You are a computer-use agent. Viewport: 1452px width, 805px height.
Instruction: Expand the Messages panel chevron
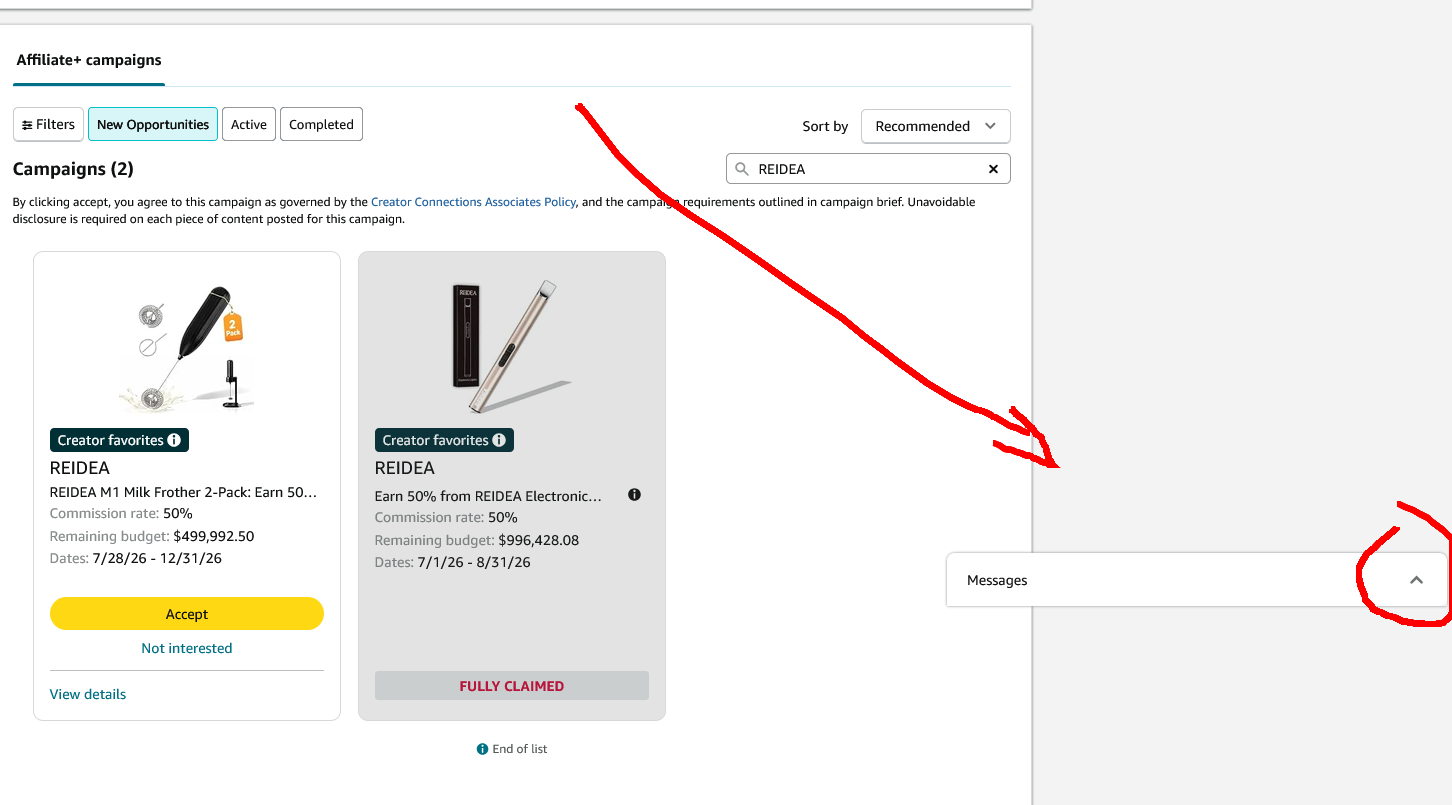tap(1416, 580)
